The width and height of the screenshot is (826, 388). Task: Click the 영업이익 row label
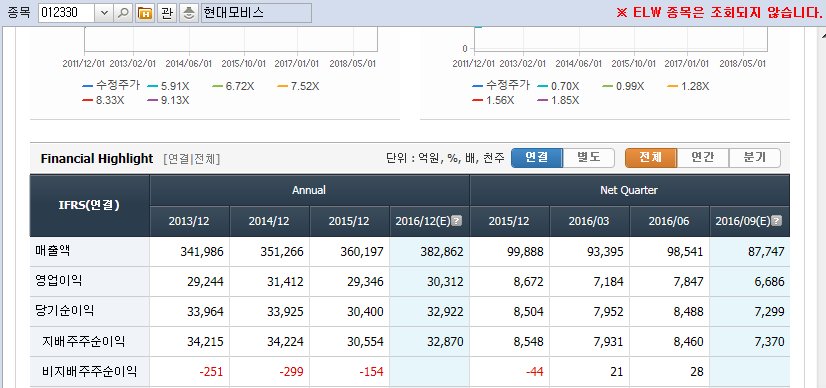(x=58, y=281)
